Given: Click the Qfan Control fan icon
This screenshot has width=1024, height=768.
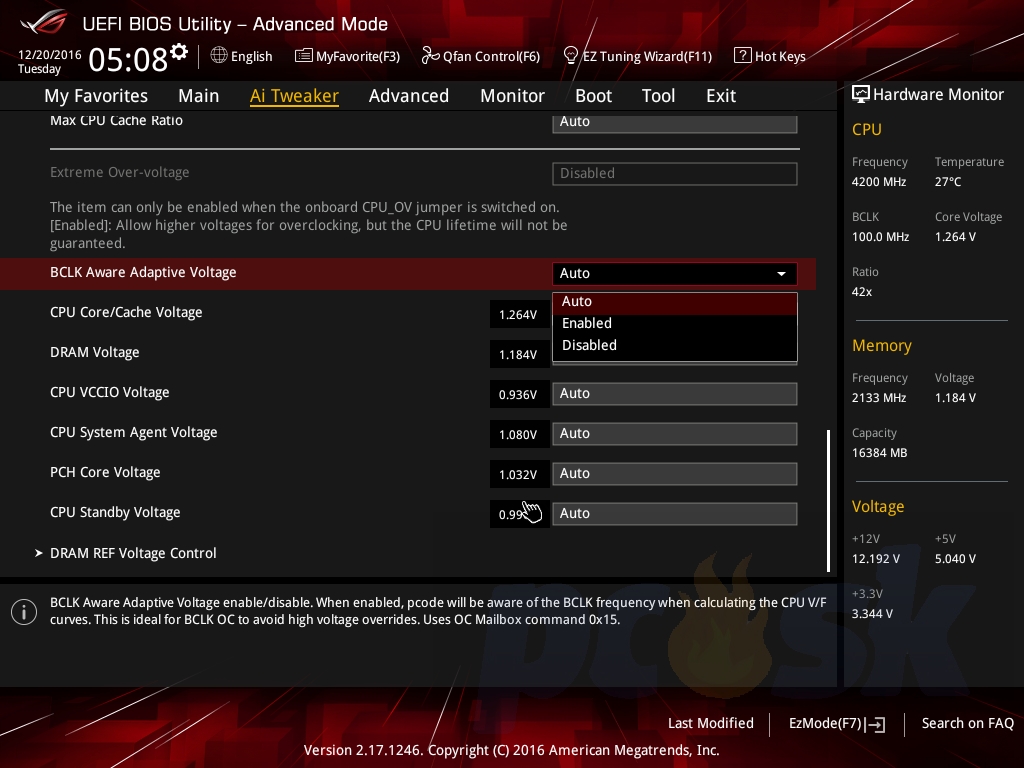Looking at the screenshot, I should coord(430,56).
